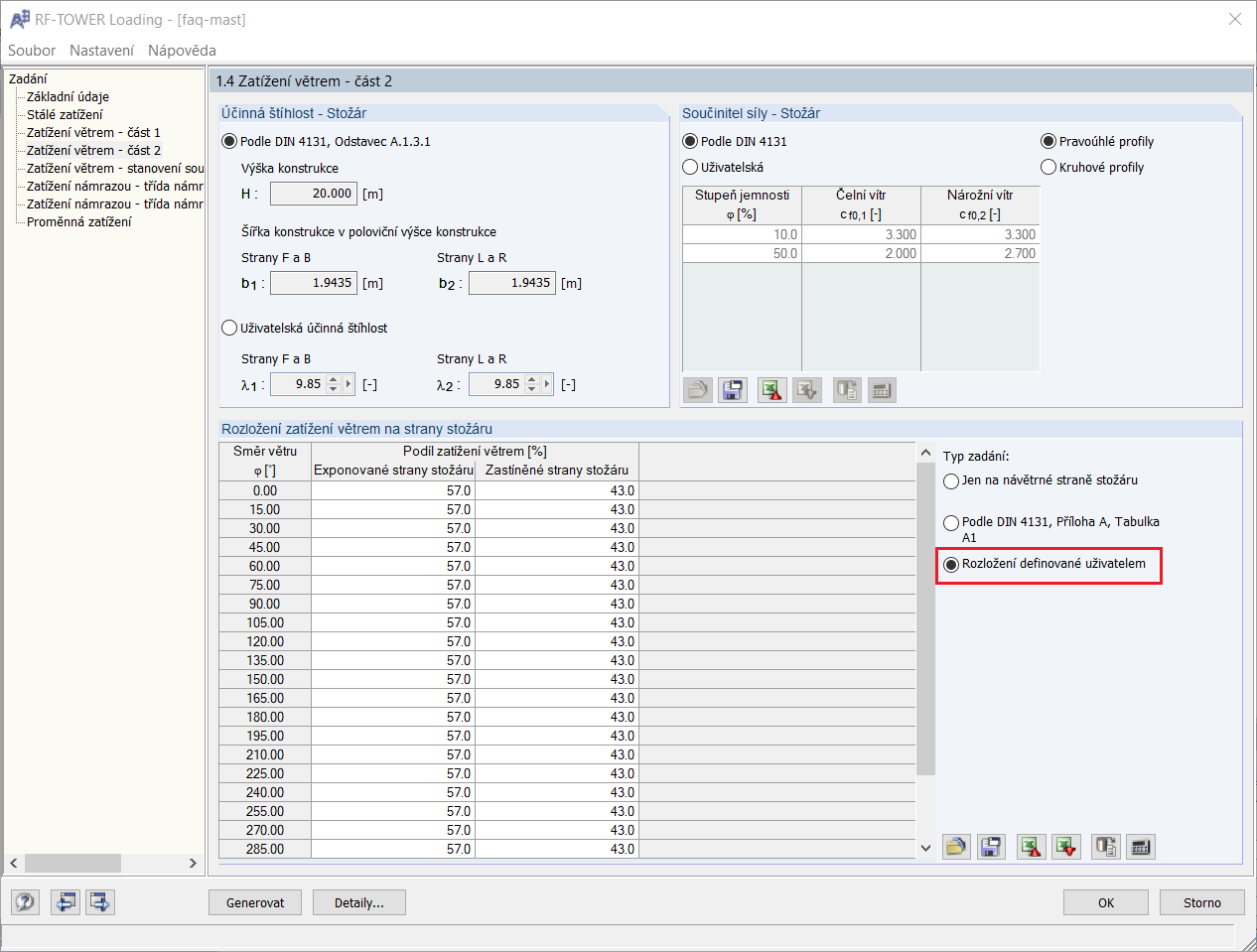1257x952 pixels.
Task: Select Zatížení větrem - část 1
Action: (x=93, y=132)
